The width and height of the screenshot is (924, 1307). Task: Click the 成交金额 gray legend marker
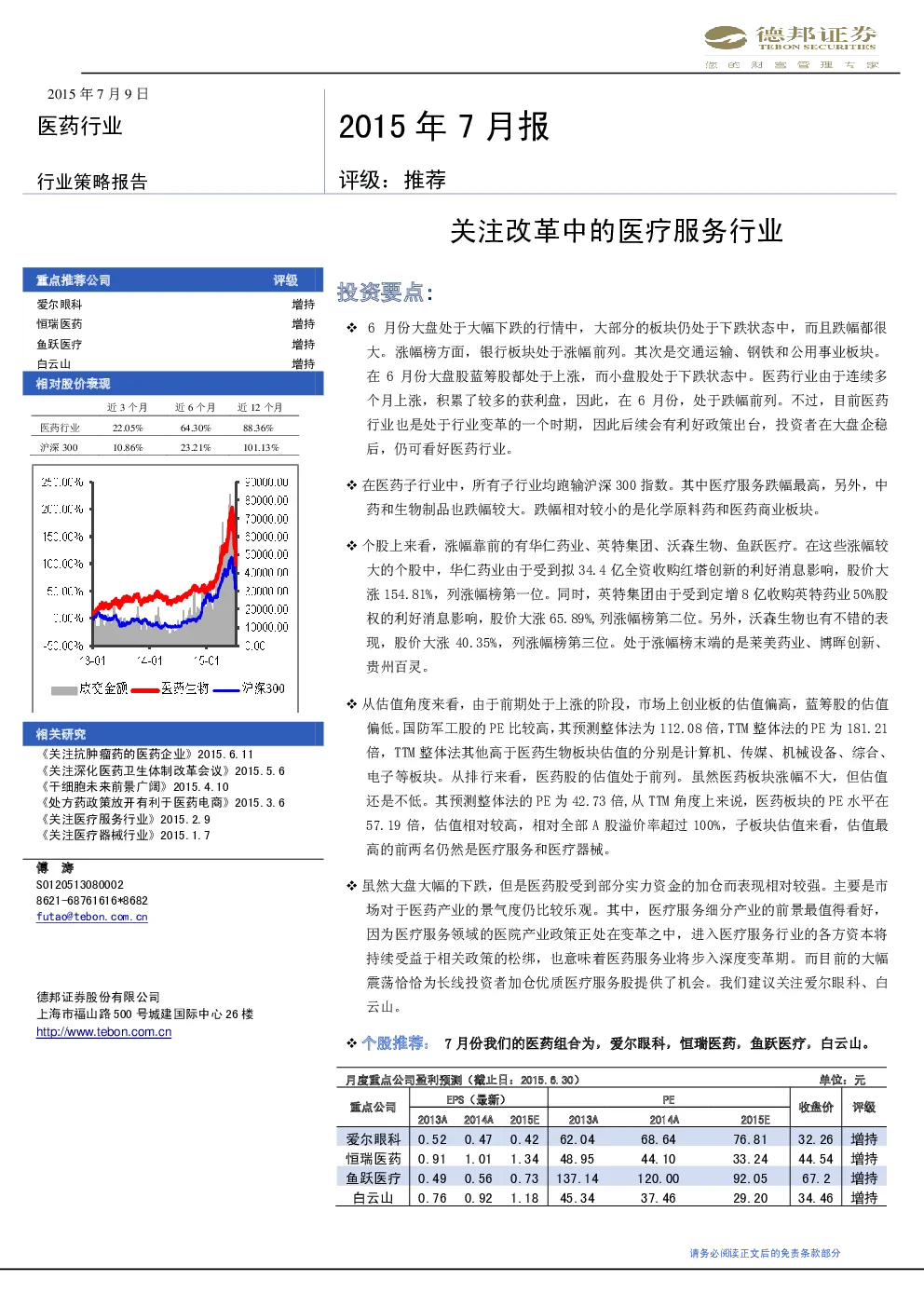63,690
